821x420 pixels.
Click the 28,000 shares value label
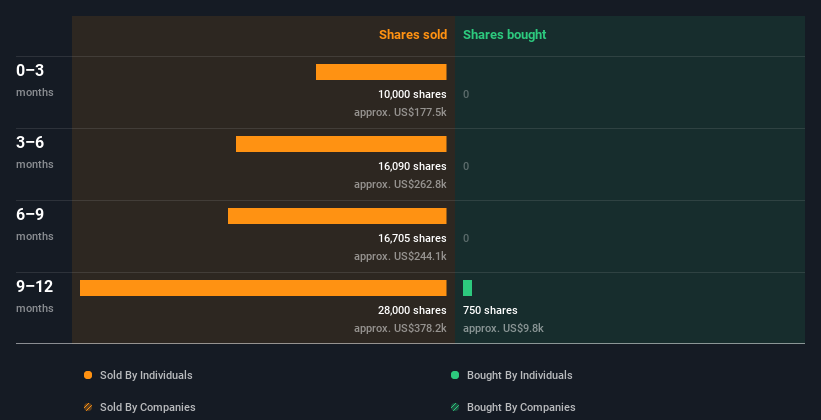point(412,310)
